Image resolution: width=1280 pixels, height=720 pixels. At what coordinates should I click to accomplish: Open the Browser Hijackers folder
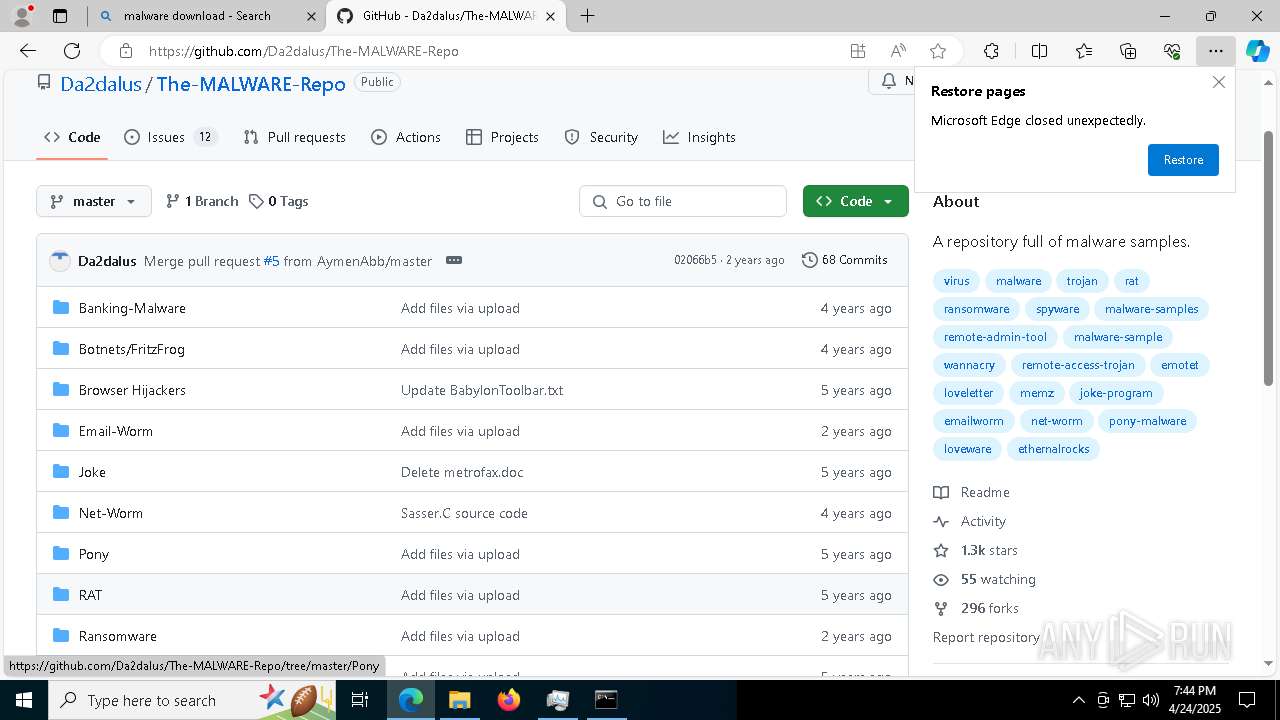pos(132,390)
